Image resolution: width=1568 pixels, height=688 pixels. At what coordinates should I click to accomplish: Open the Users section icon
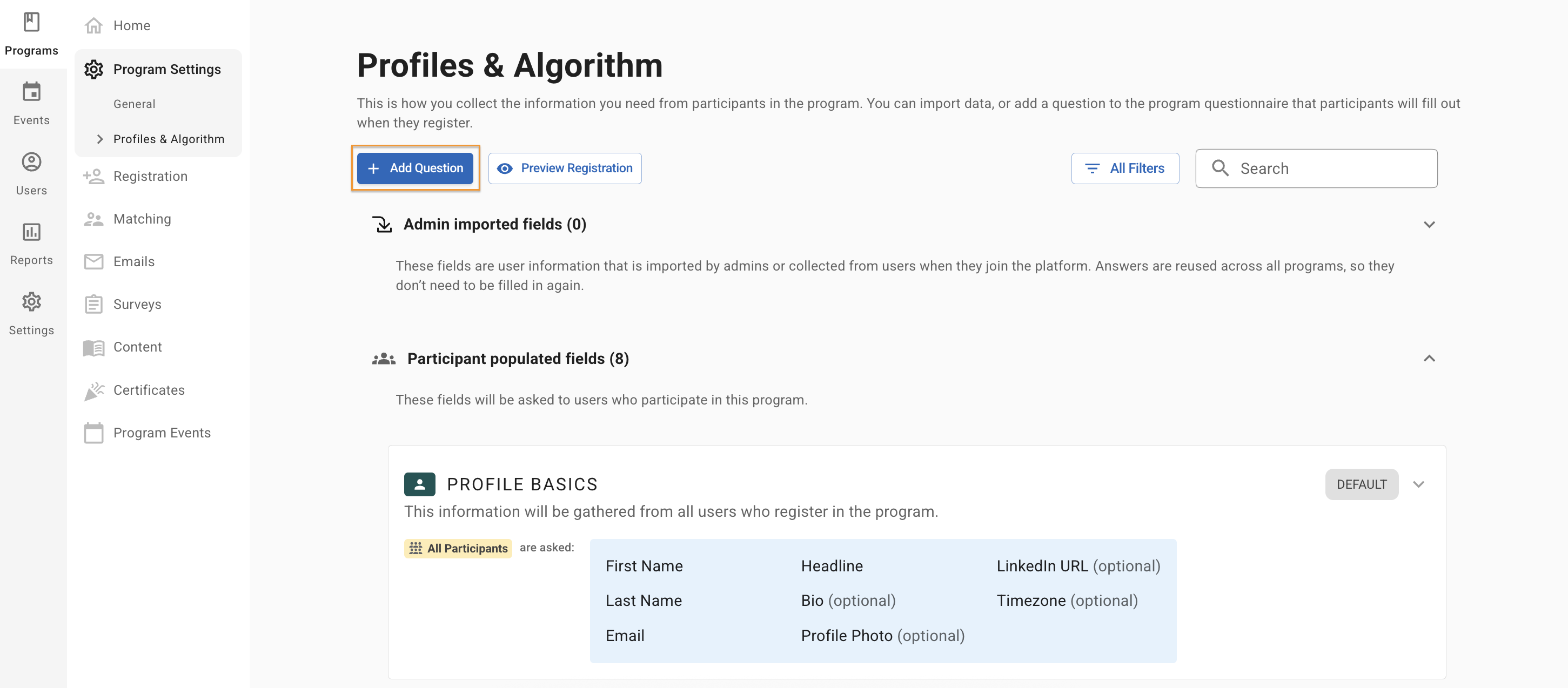click(x=31, y=163)
